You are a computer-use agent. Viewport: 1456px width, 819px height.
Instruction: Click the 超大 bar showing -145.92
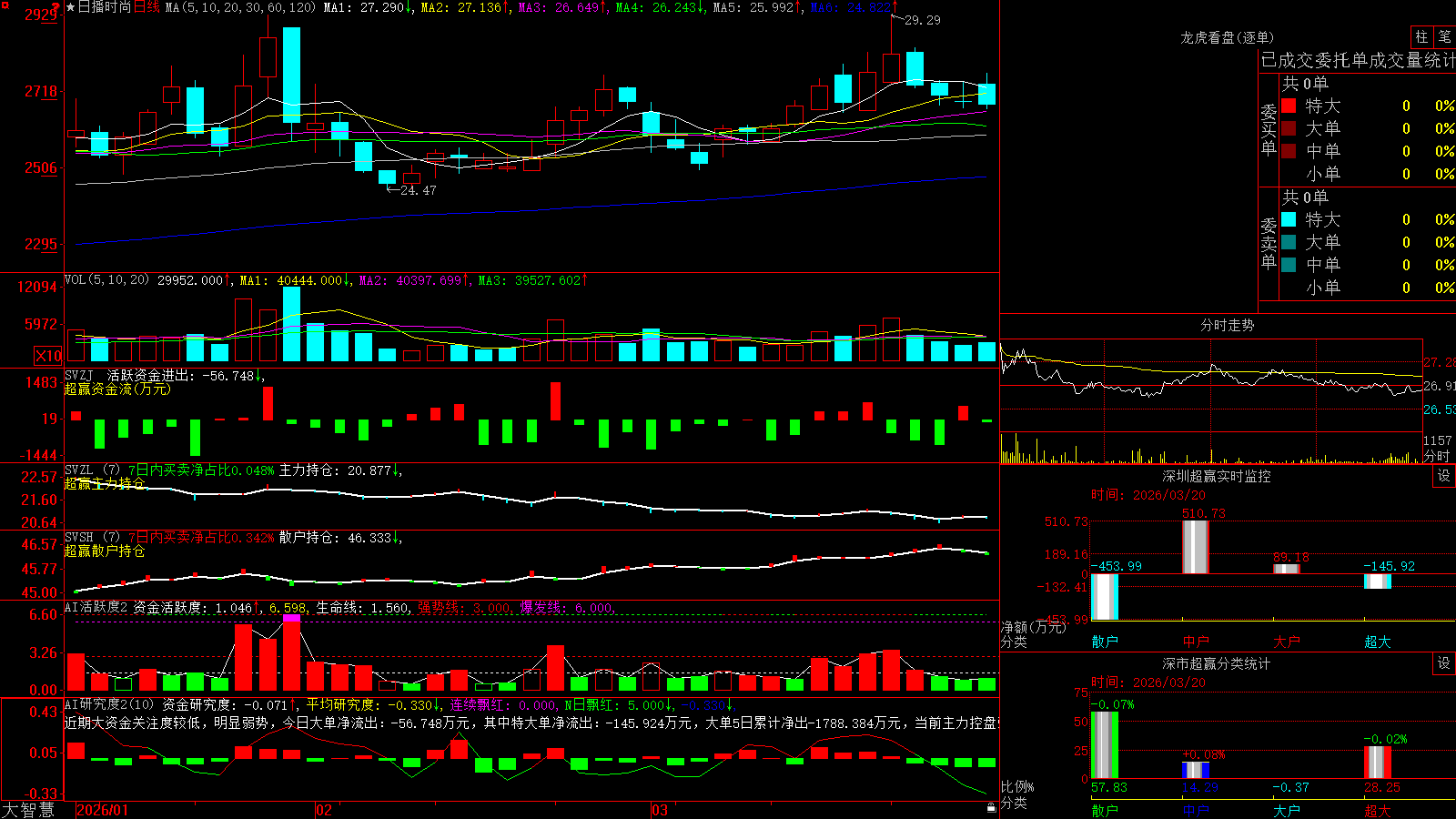coord(1377,581)
